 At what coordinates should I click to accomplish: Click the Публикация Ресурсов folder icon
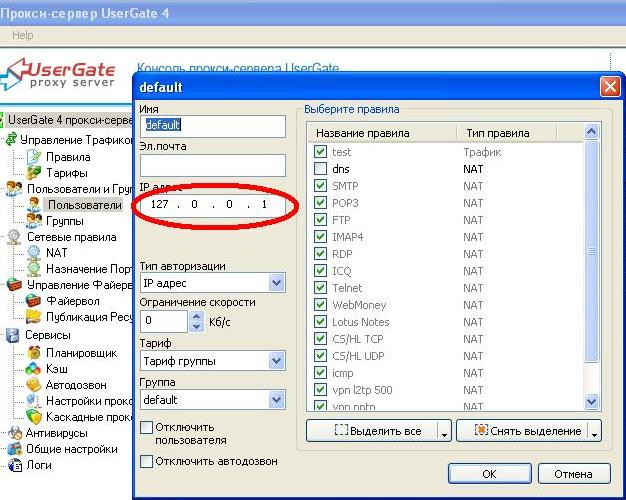pyautogui.click(x=34, y=317)
